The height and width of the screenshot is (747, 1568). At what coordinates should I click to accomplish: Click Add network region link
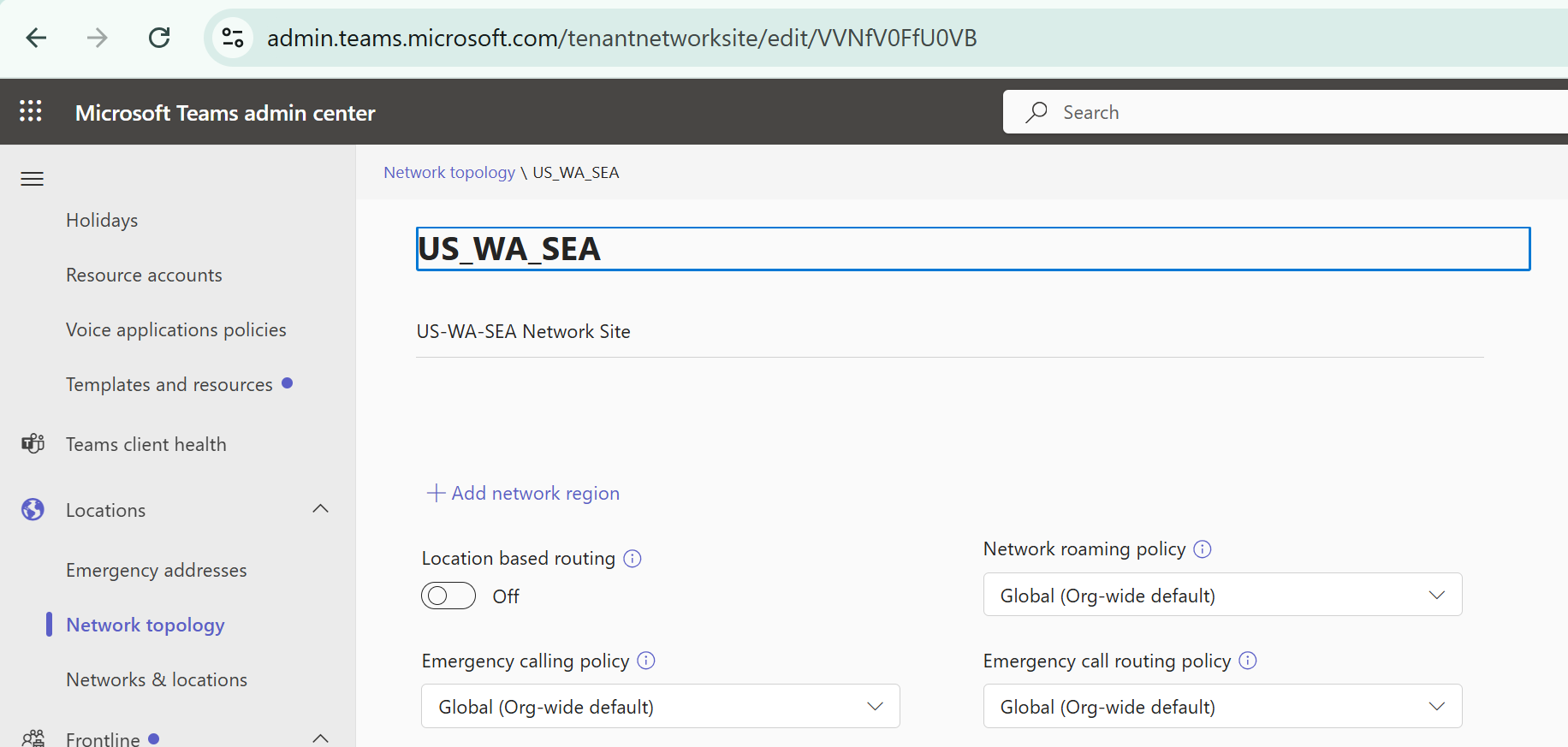click(x=524, y=493)
